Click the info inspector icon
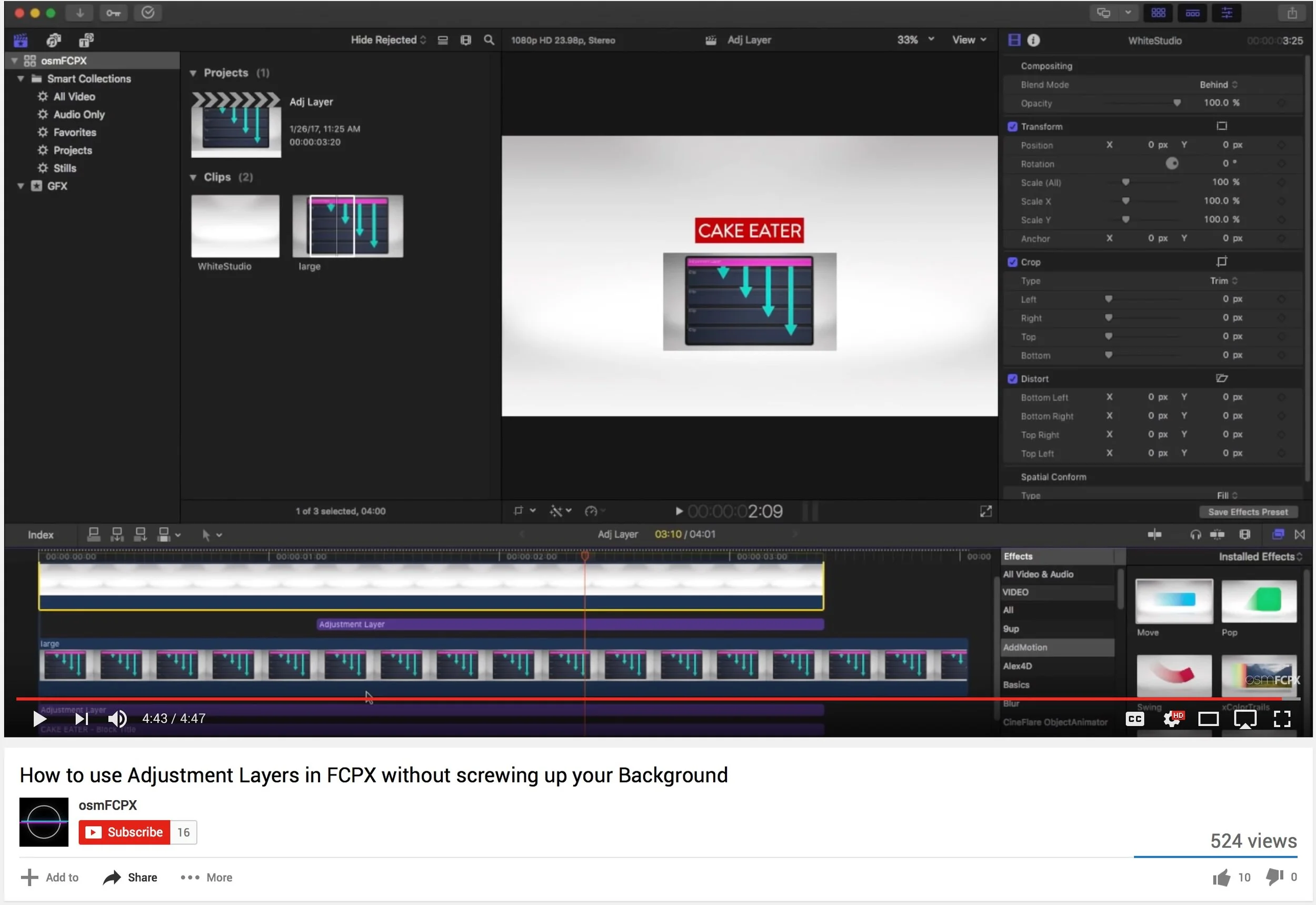The height and width of the screenshot is (905, 1316). [1034, 40]
